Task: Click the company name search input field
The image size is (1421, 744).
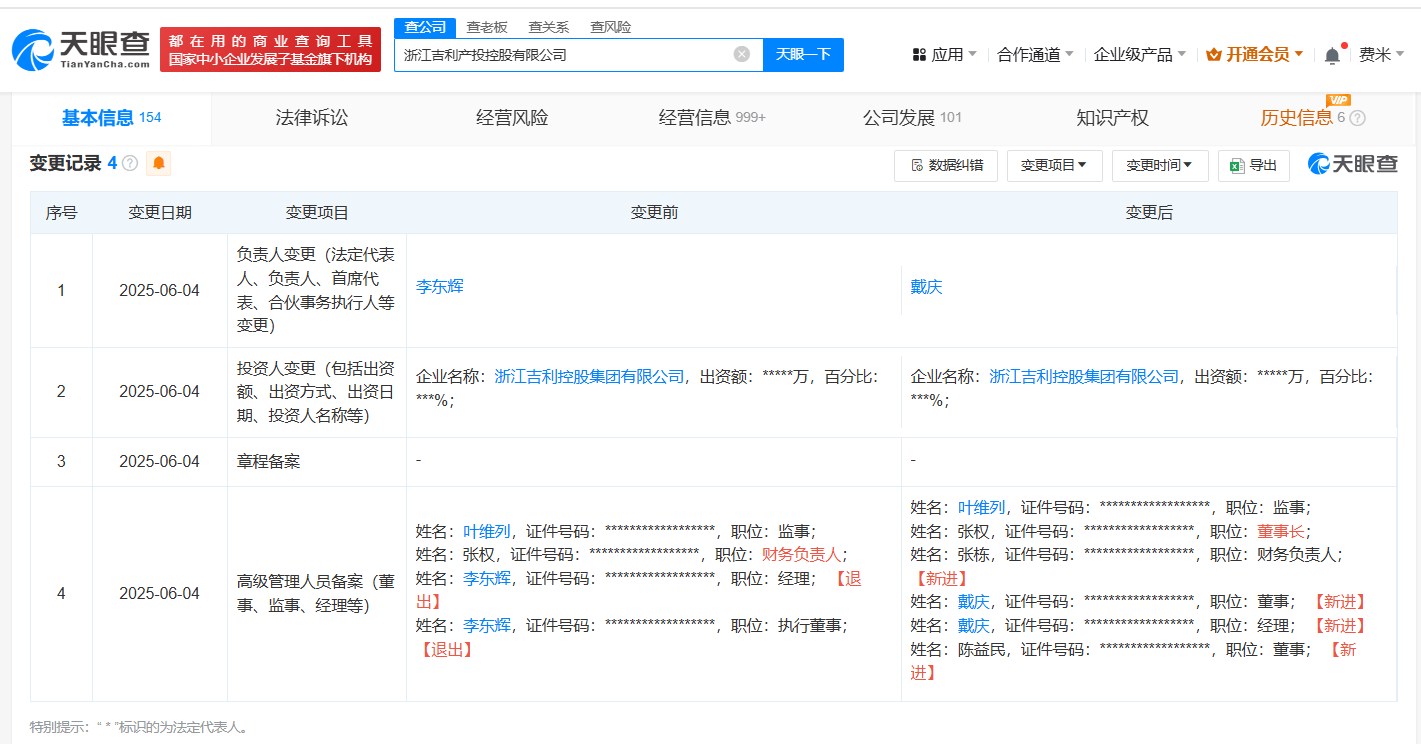Action: pos(565,54)
